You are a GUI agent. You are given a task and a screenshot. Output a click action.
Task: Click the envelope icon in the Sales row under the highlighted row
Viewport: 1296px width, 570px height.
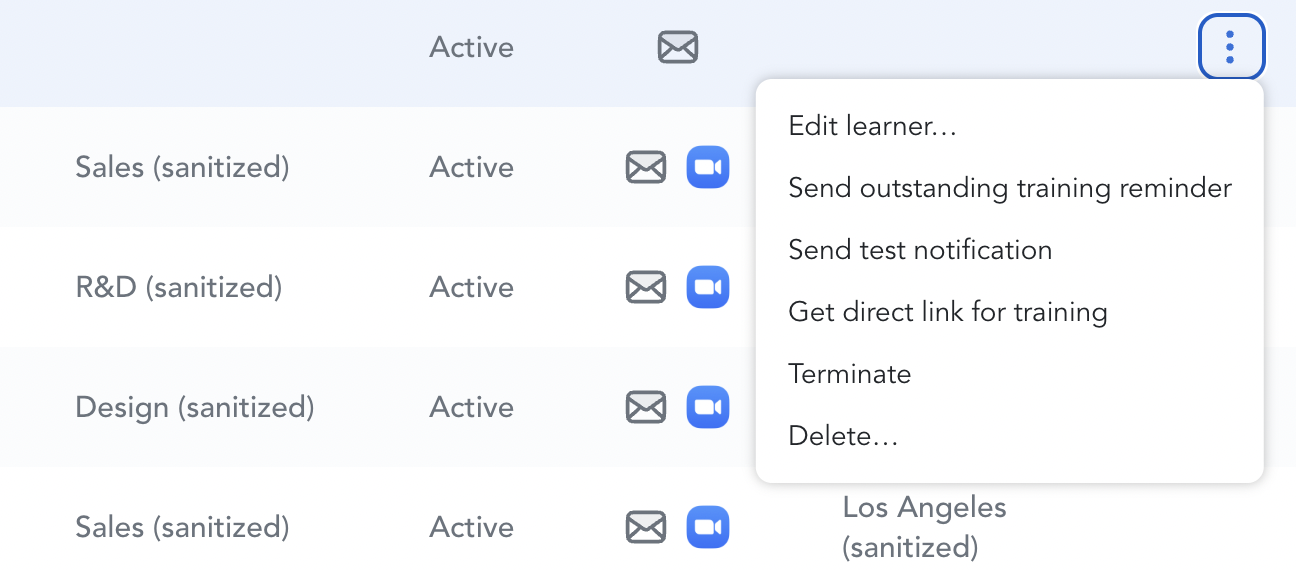click(646, 167)
